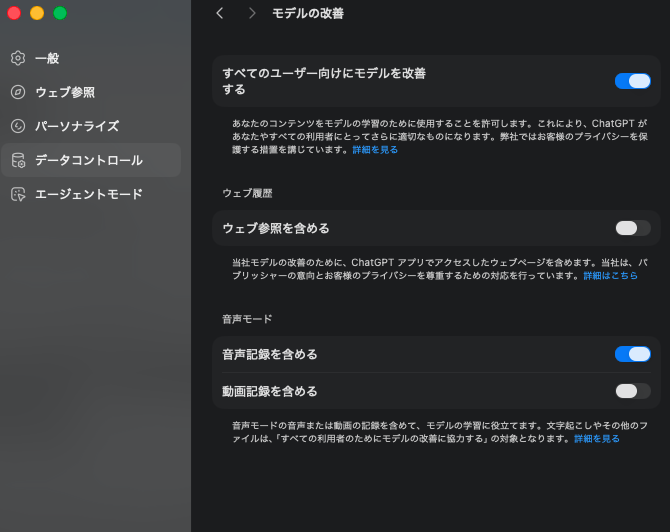Select the パーソナライズ label in the sidebar
The image size is (670, 532).
click(77, 126)
